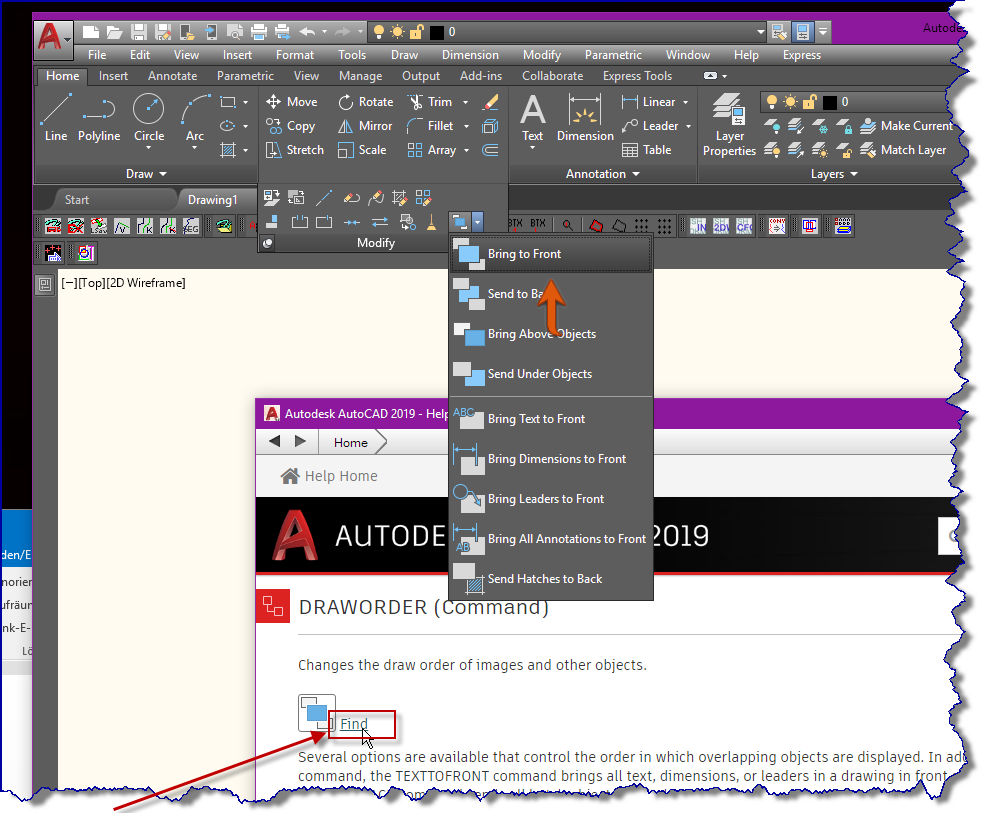Expand the Annotation panel
The width and height of the screenshot is (982, 813).
[602, 174]
